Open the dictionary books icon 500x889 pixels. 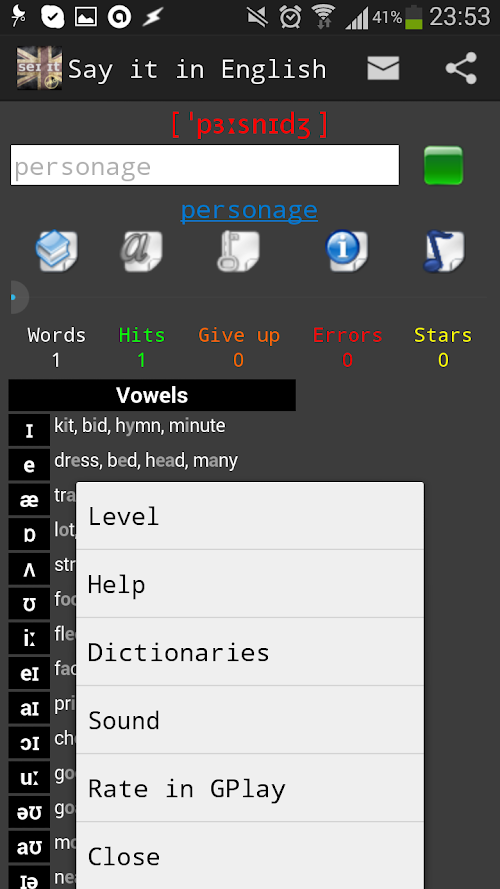tap(56, 251)
